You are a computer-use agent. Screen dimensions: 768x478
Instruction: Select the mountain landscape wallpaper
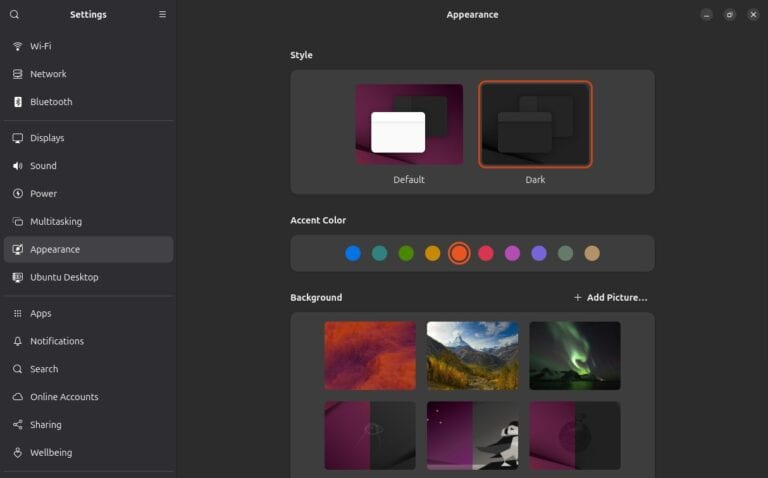pyautogui.click(x=472, y=355)
